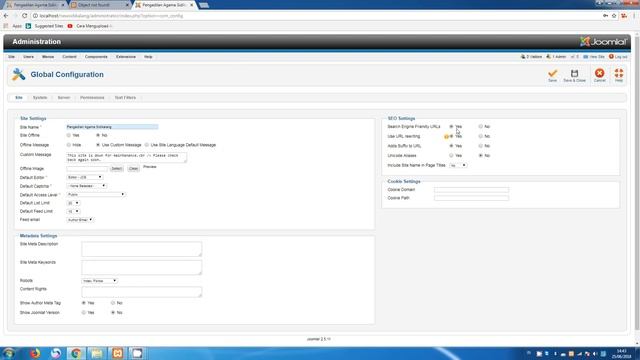Switch to the System tab
The width and height of the screenshot is (640, 360).
point(40,98)
